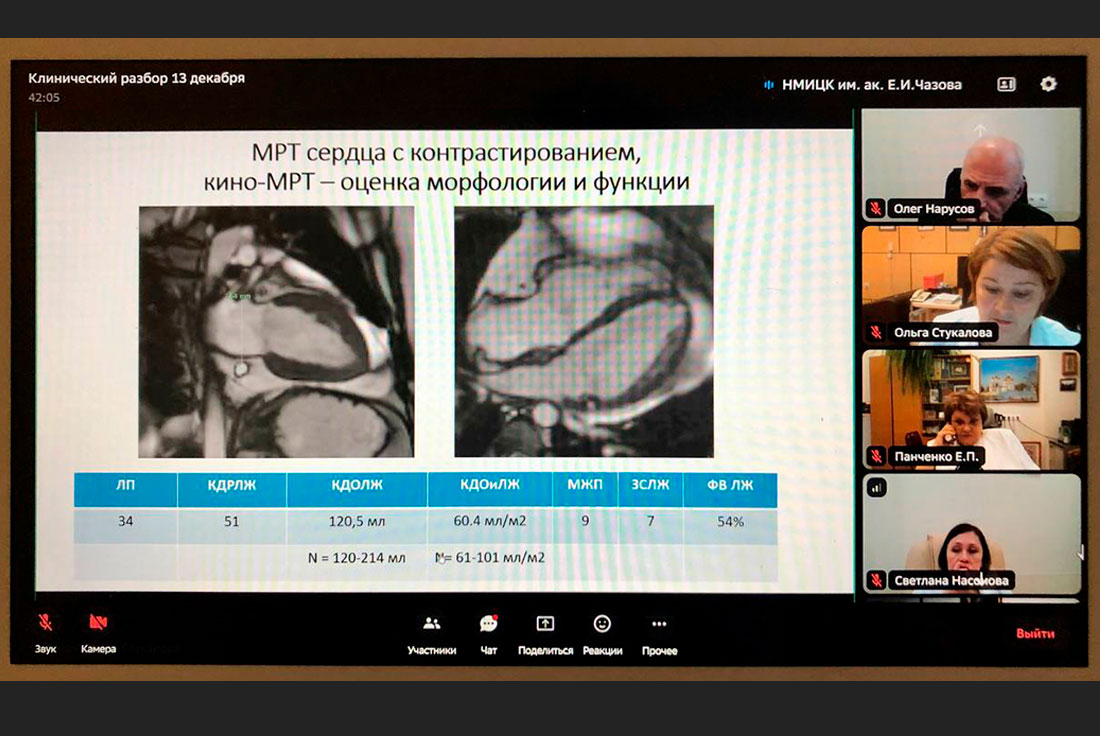Turn on video with Камера button

pyautogui.click(x=98, y=633)
